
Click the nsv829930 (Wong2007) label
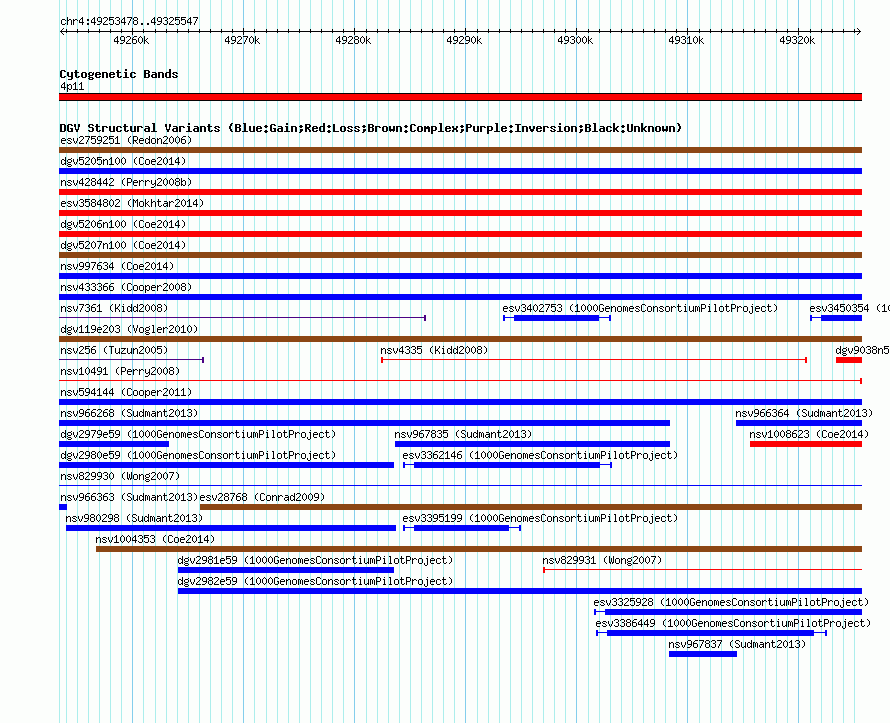(x=120, y=476)
